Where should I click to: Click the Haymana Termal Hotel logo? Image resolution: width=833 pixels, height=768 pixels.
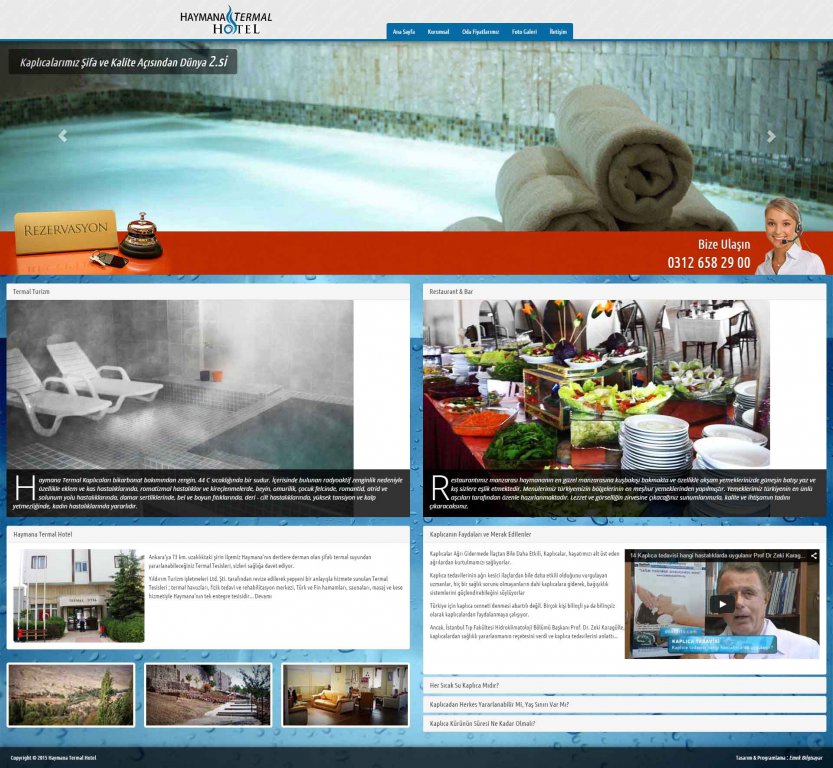[x=226, y=19]
